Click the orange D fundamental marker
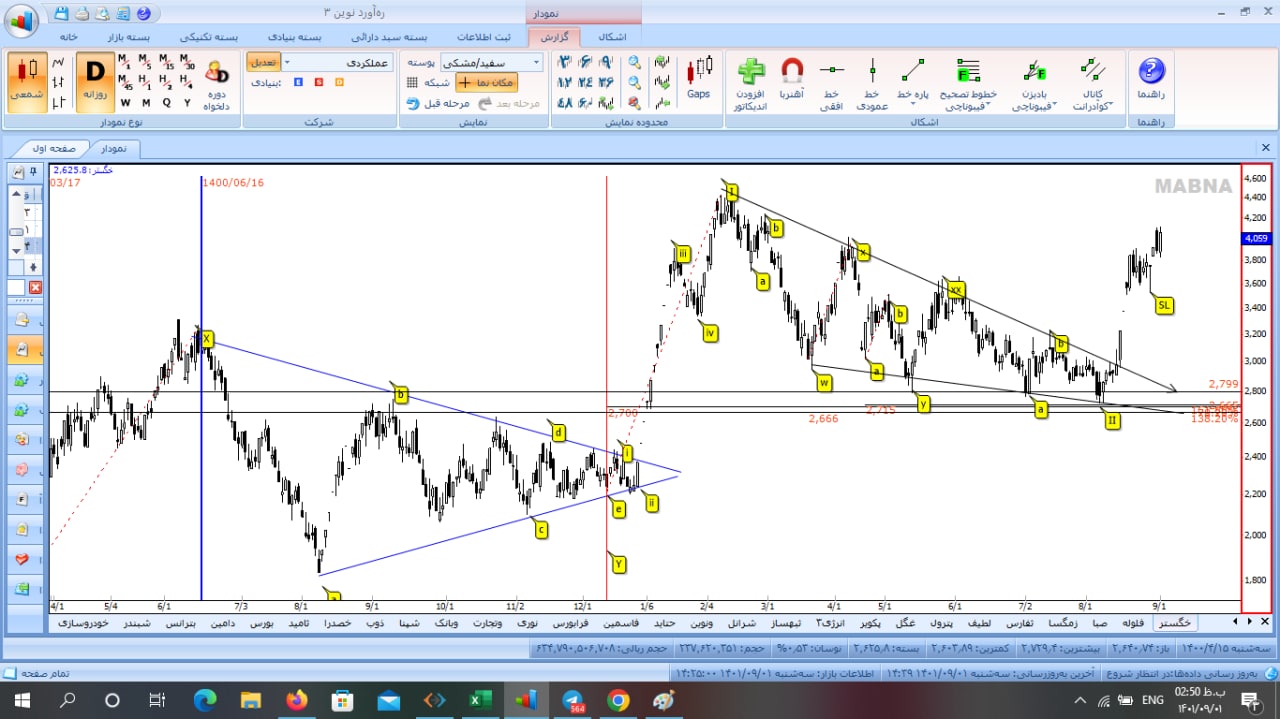 [339, 83]
